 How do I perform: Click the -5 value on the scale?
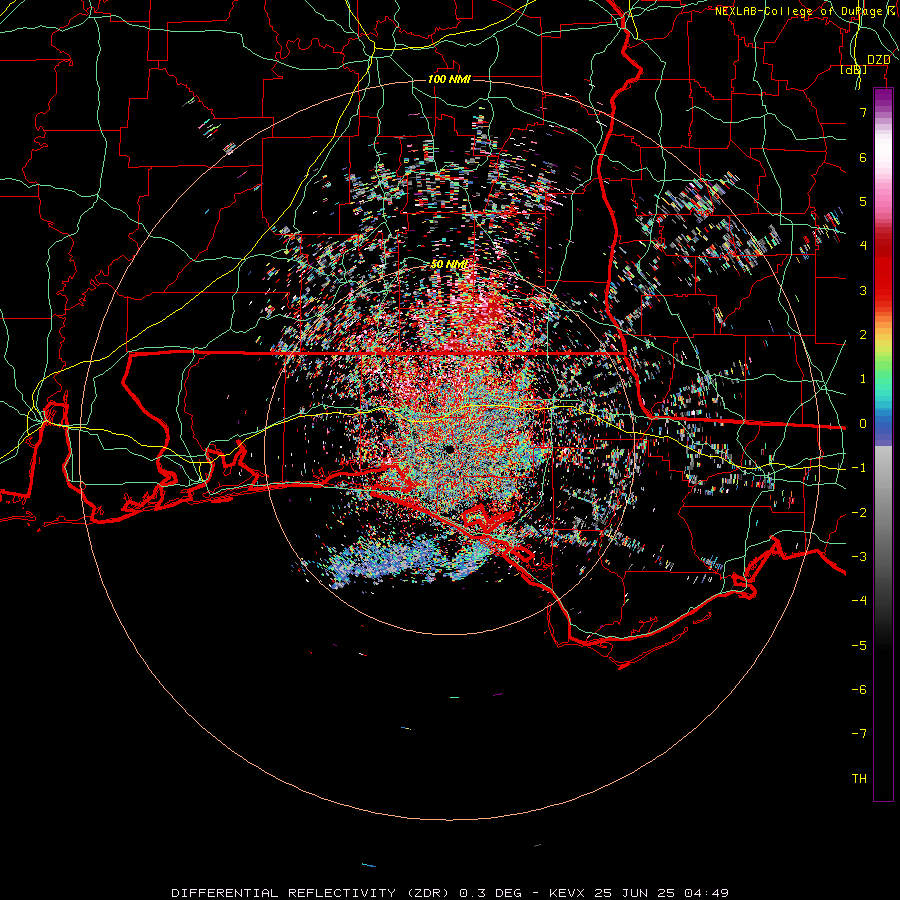(859, 646)
